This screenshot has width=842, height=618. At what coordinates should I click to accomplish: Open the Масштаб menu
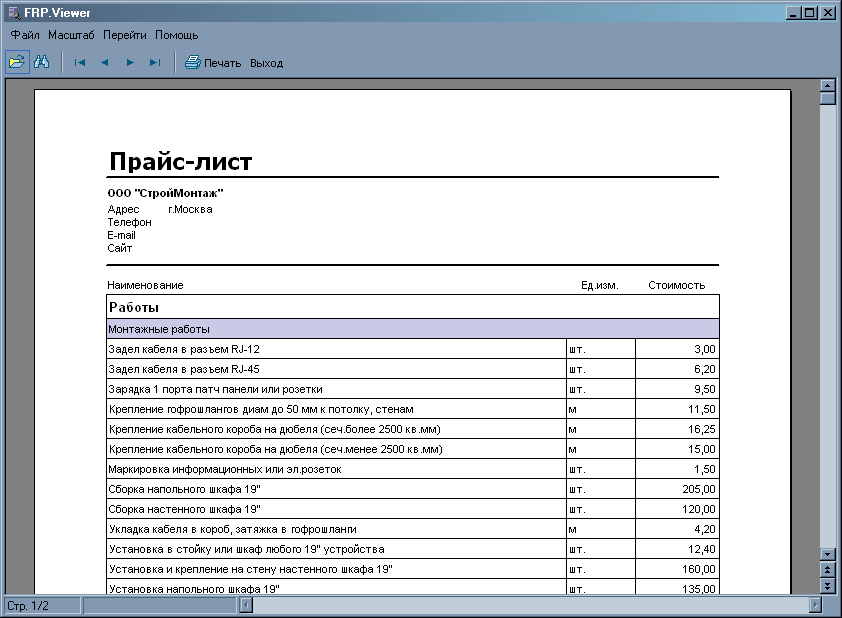click(71, 35)
